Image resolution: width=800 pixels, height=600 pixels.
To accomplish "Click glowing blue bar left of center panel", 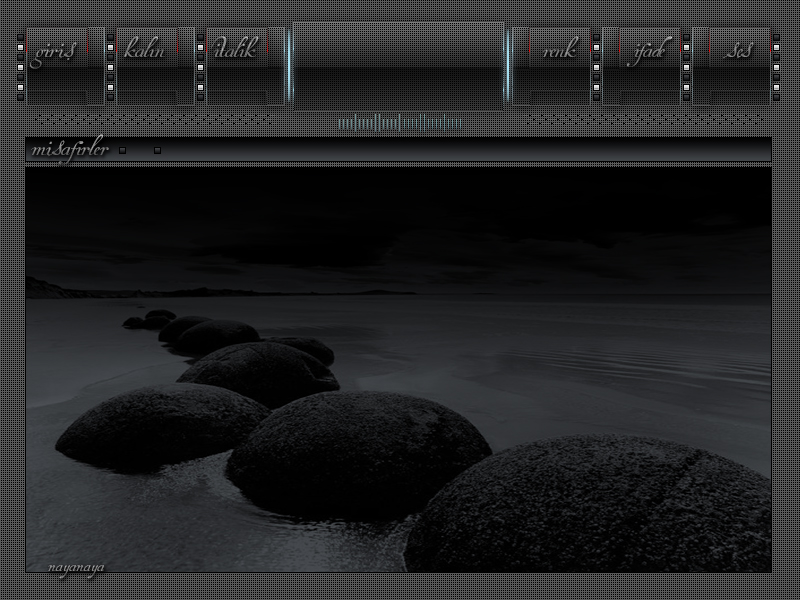I will (x=288, y=66).
